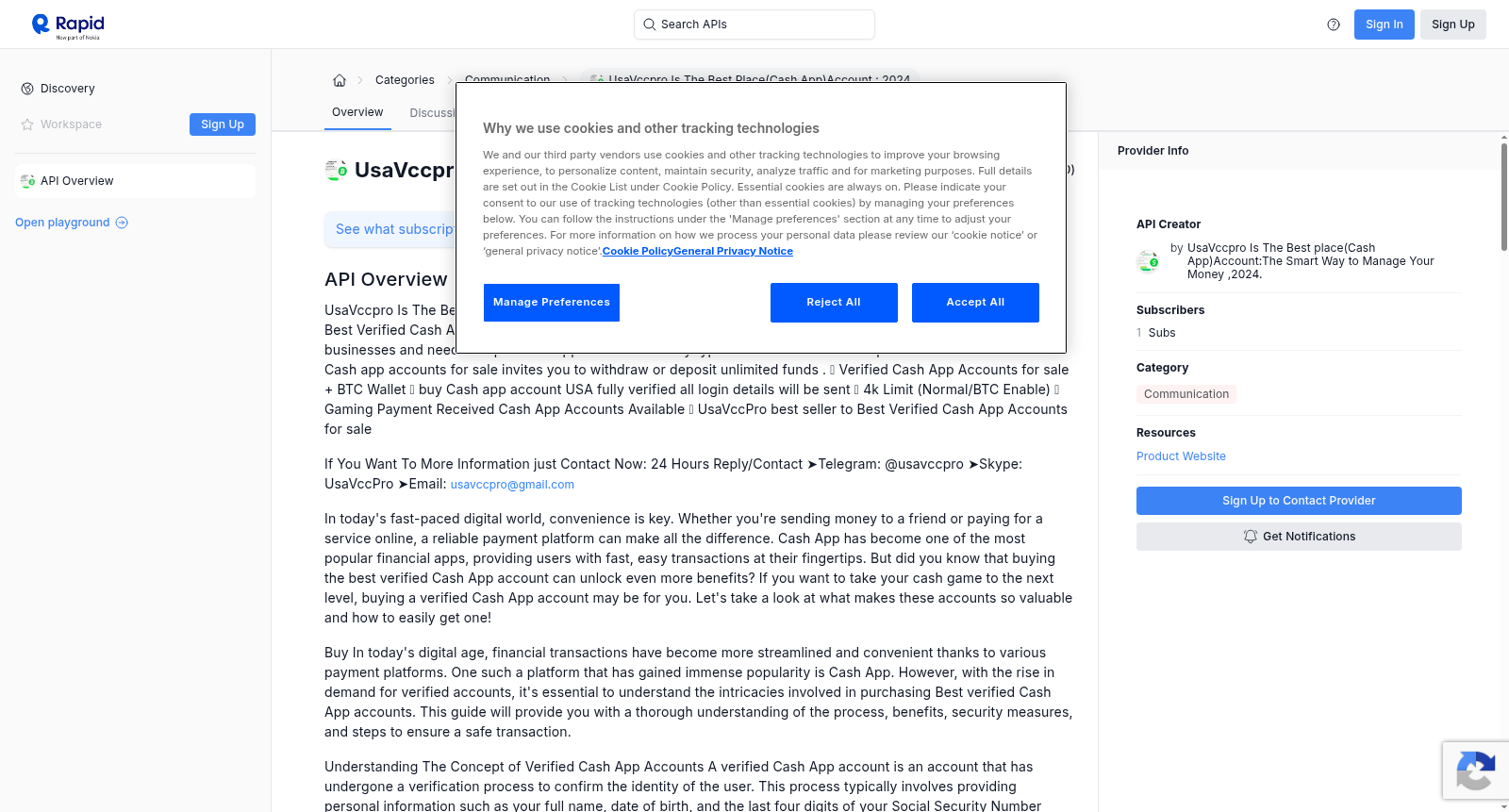
Task: Click the API logo beside UsaVccpro title
Action: click(336, 170)
